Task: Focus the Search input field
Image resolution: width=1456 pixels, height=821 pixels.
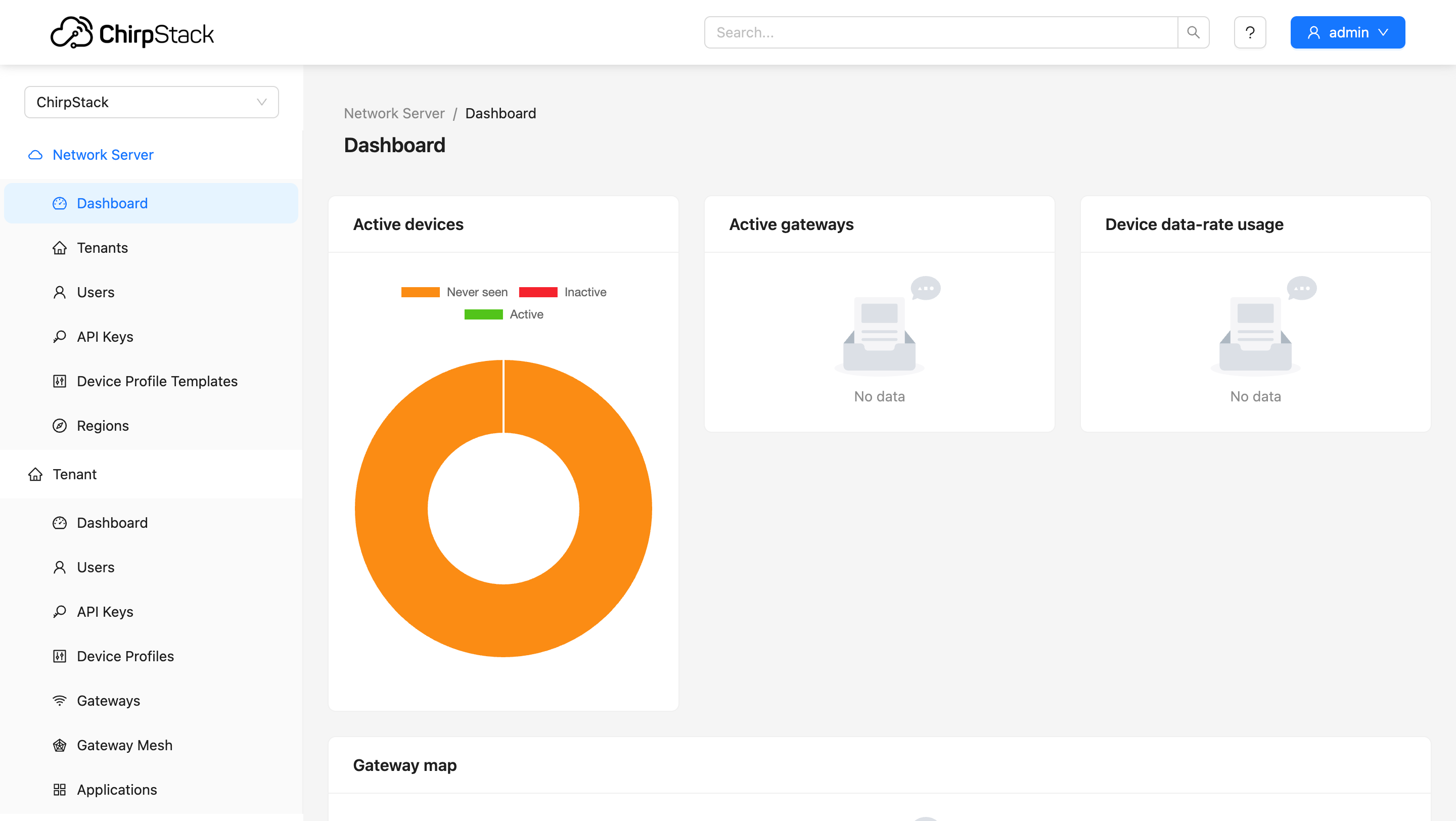Action: [x=940, y=32]
